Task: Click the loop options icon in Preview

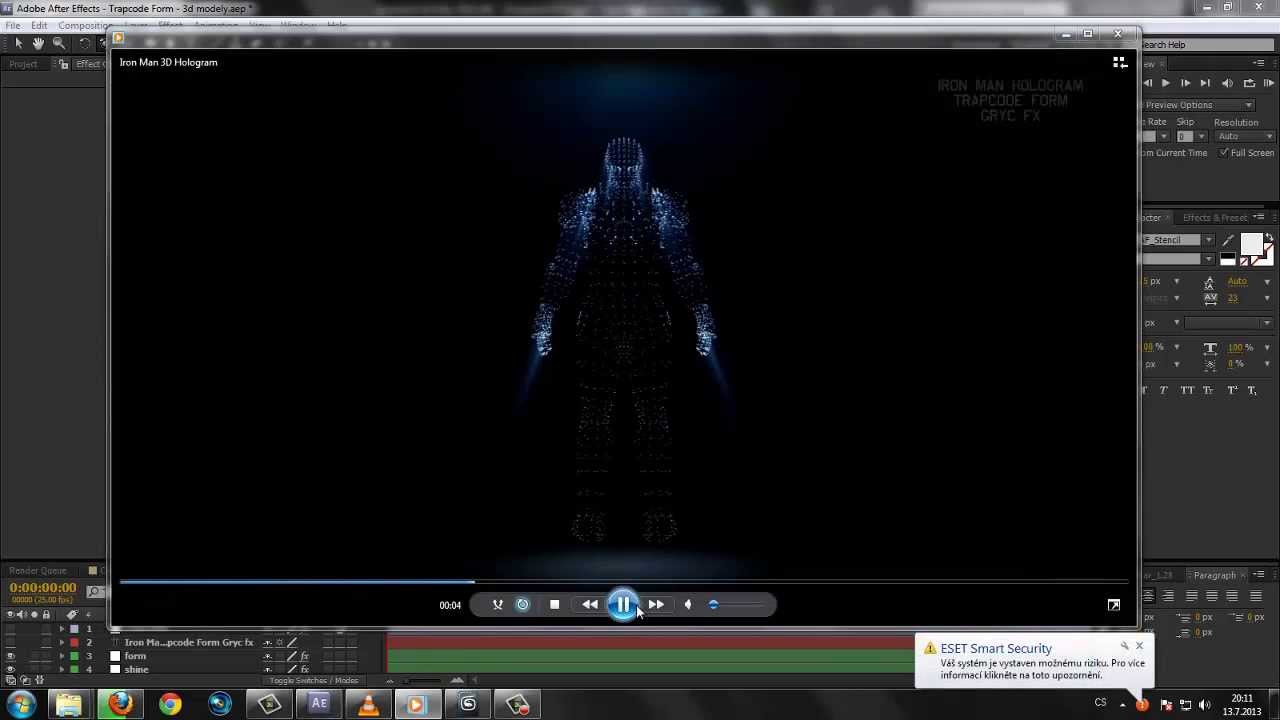Action: click(1249, 84)
